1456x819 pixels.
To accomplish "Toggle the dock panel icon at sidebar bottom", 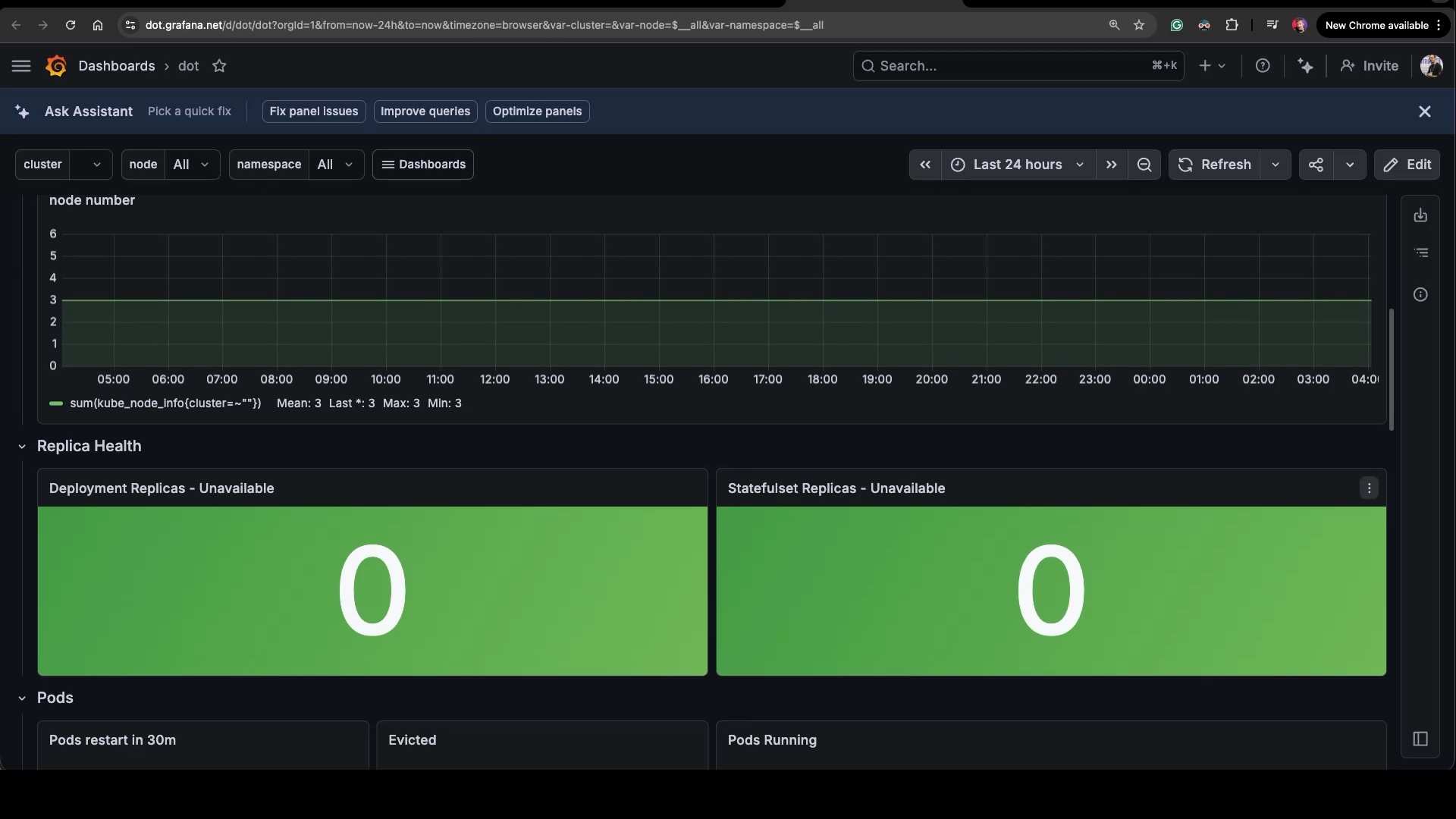I will 1420,739.
